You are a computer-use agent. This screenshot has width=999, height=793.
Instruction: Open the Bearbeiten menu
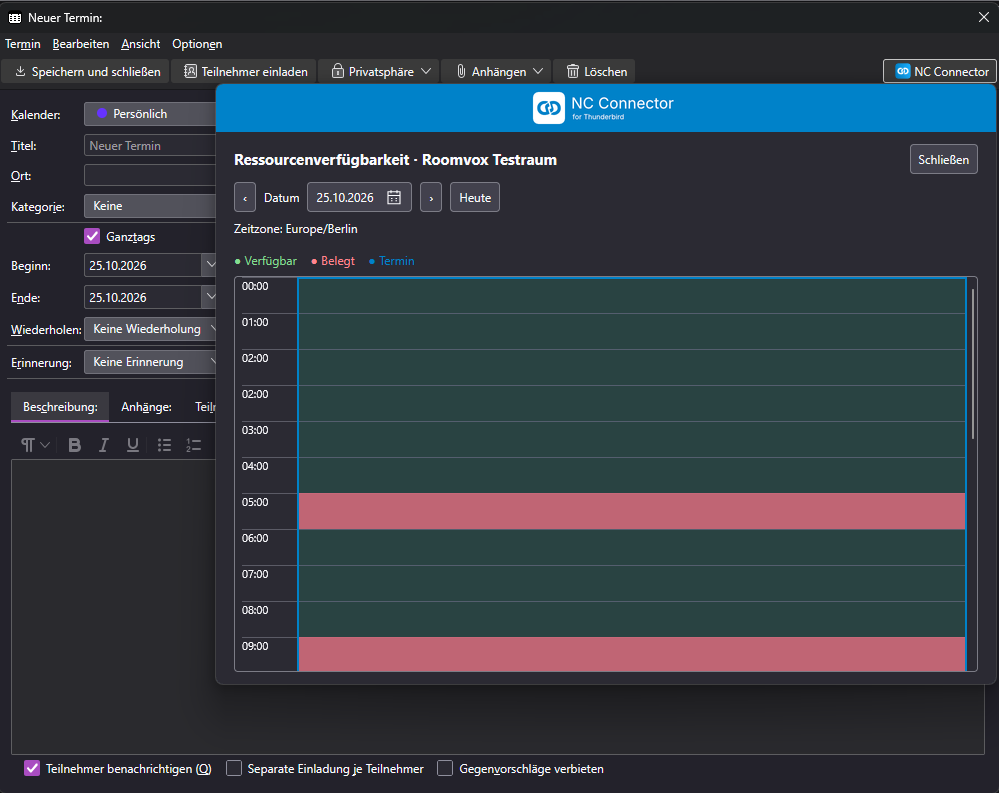click(81, 44)
